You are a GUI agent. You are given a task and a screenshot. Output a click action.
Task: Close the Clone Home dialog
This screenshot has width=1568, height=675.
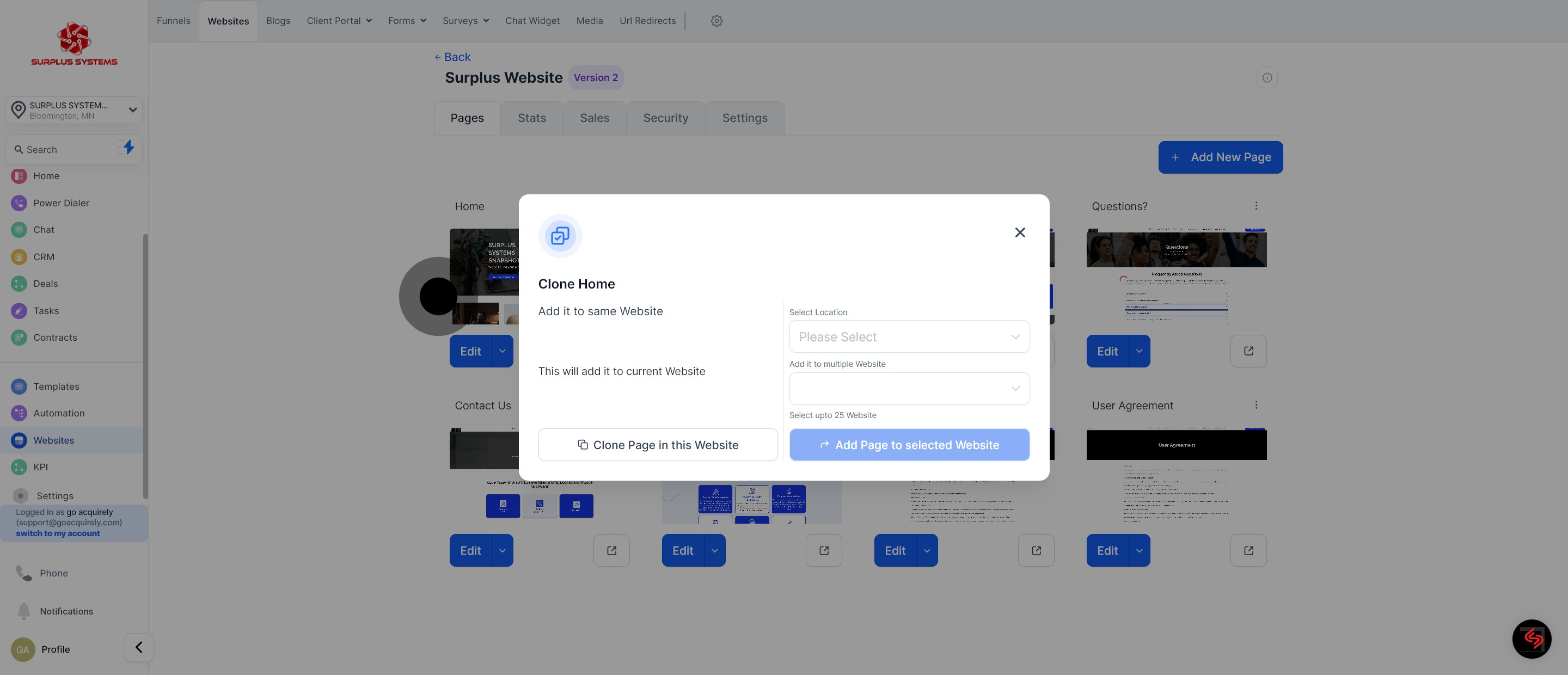coord(1020,232)
